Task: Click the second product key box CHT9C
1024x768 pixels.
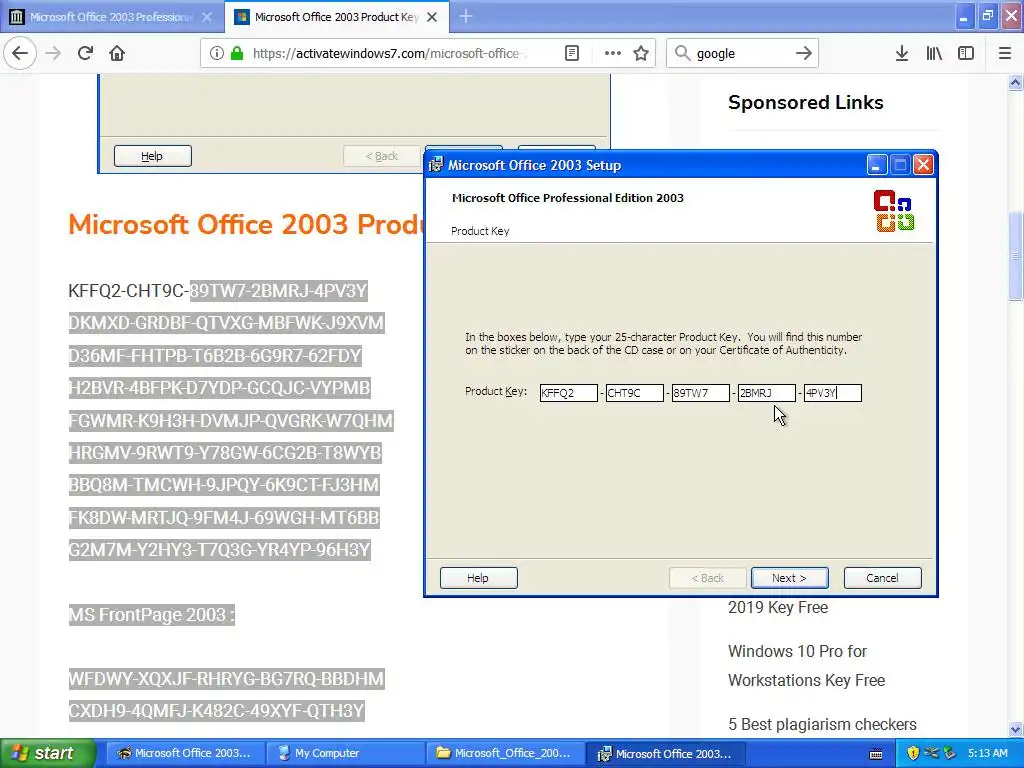Action: (635, 393)
